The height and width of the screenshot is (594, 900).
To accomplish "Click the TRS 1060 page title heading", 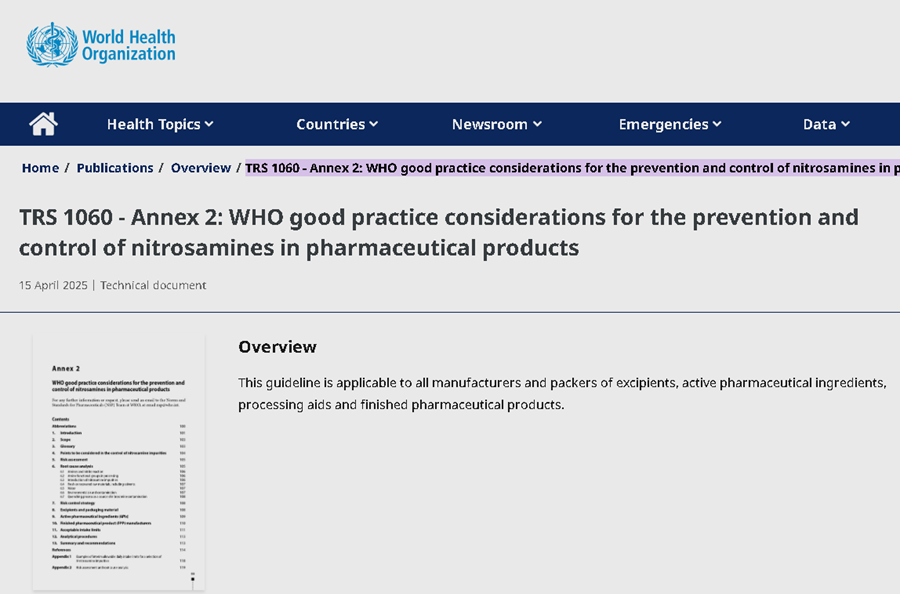I will [438, 232].
